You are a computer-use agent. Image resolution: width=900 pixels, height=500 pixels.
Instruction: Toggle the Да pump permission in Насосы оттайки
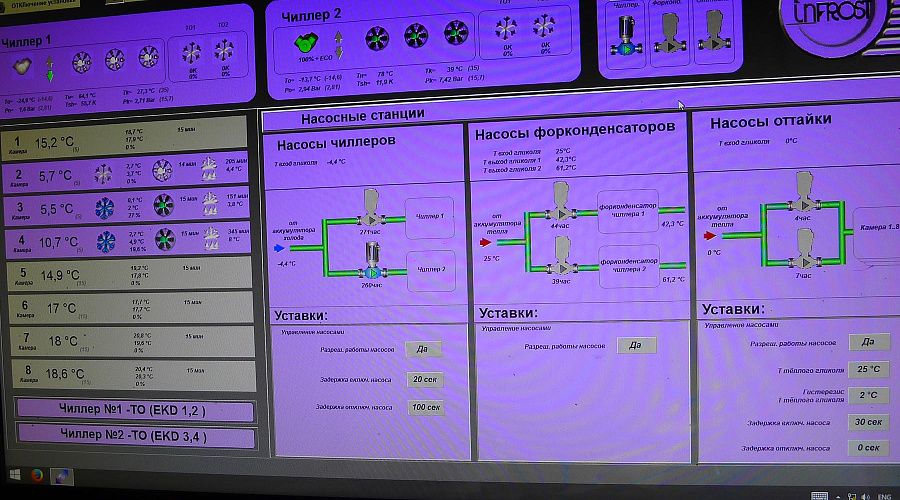(x=868, y=342)
